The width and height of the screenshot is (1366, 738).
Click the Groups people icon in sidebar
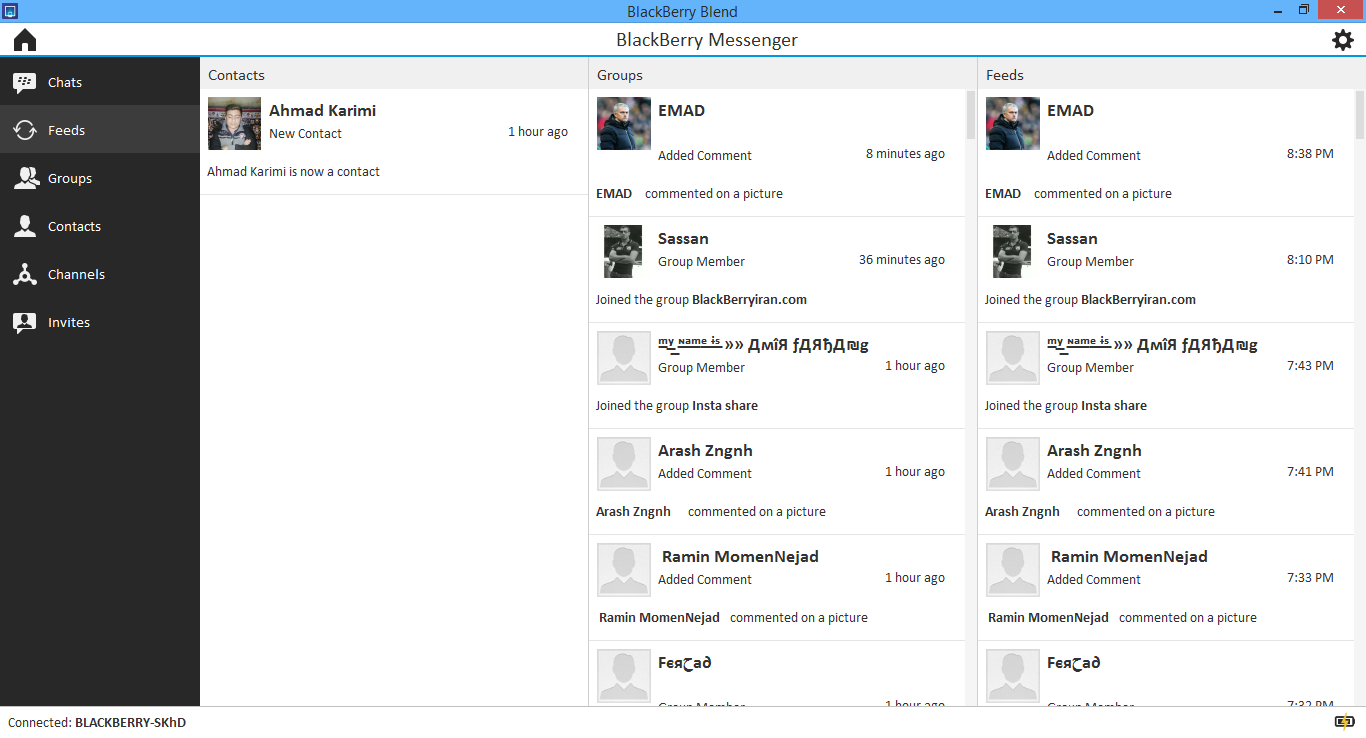(25, 178)
